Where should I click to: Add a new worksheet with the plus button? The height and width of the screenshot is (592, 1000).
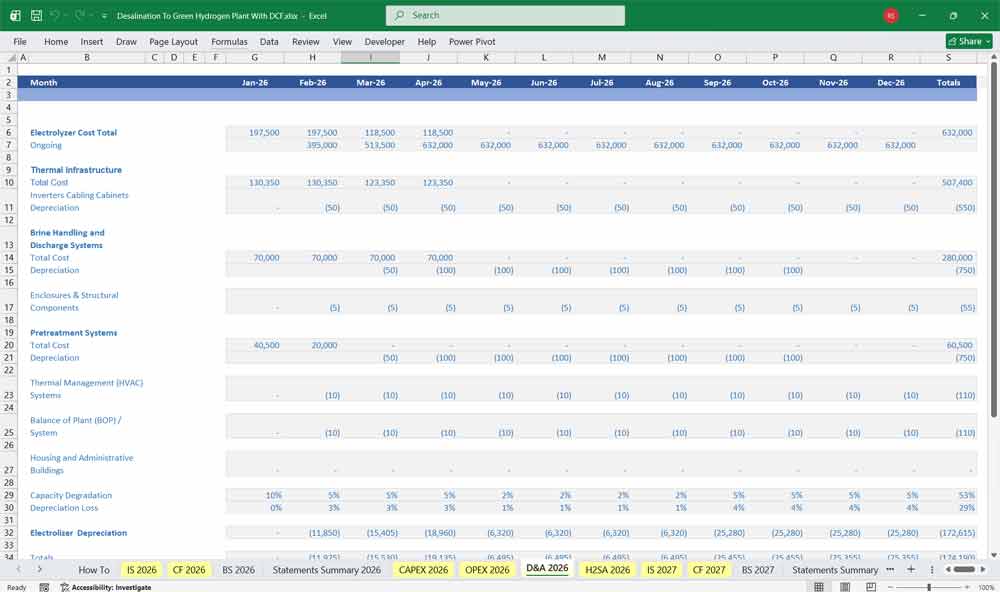point(911,569)
